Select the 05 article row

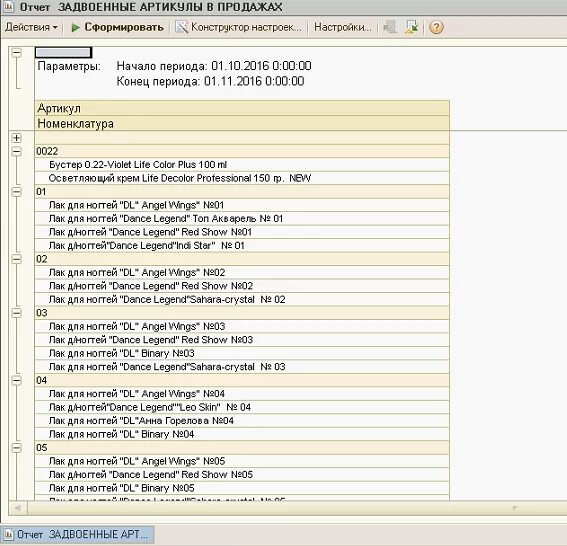point(242,448)
